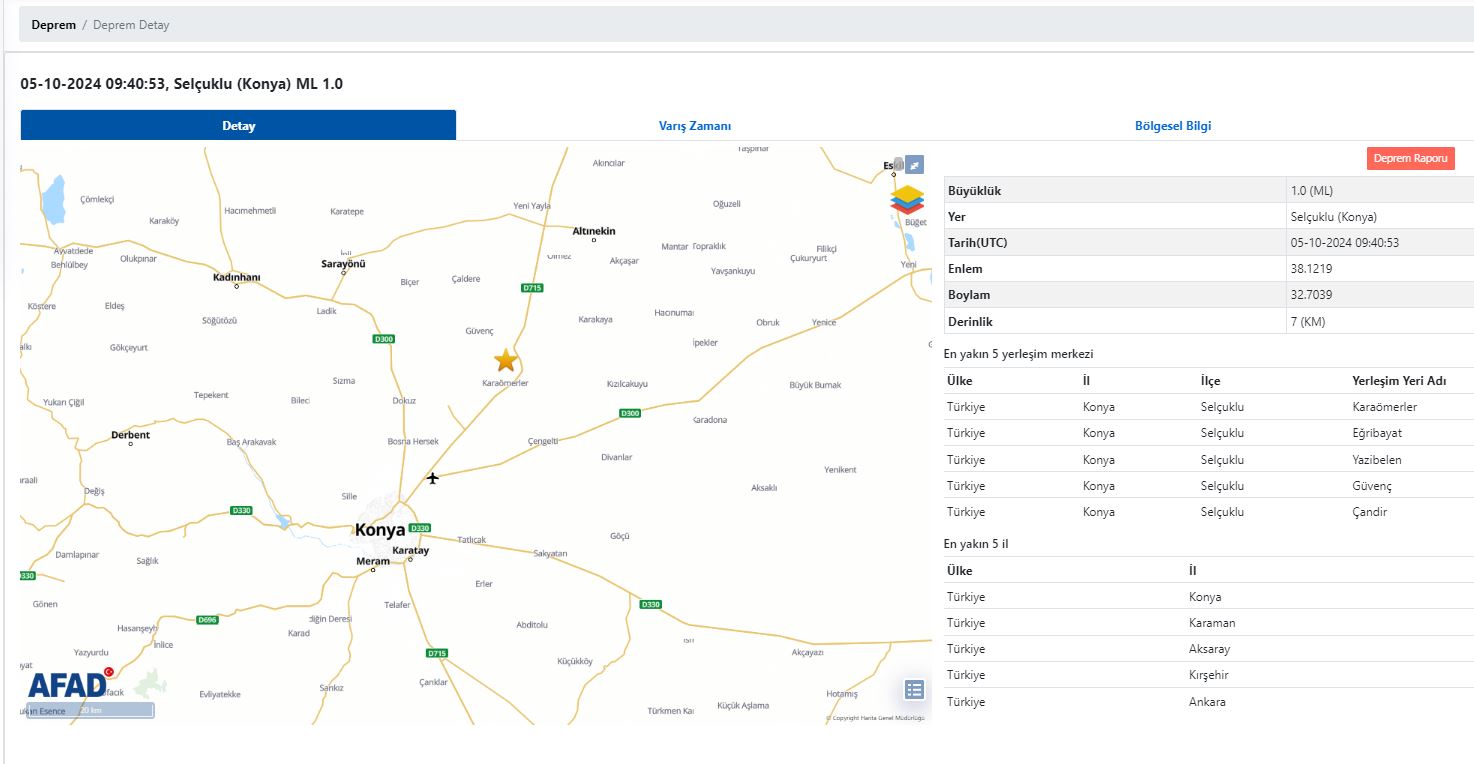Select Çandir in the settlements table
Screen dimensions: 1474x764
coord(1370,512)
